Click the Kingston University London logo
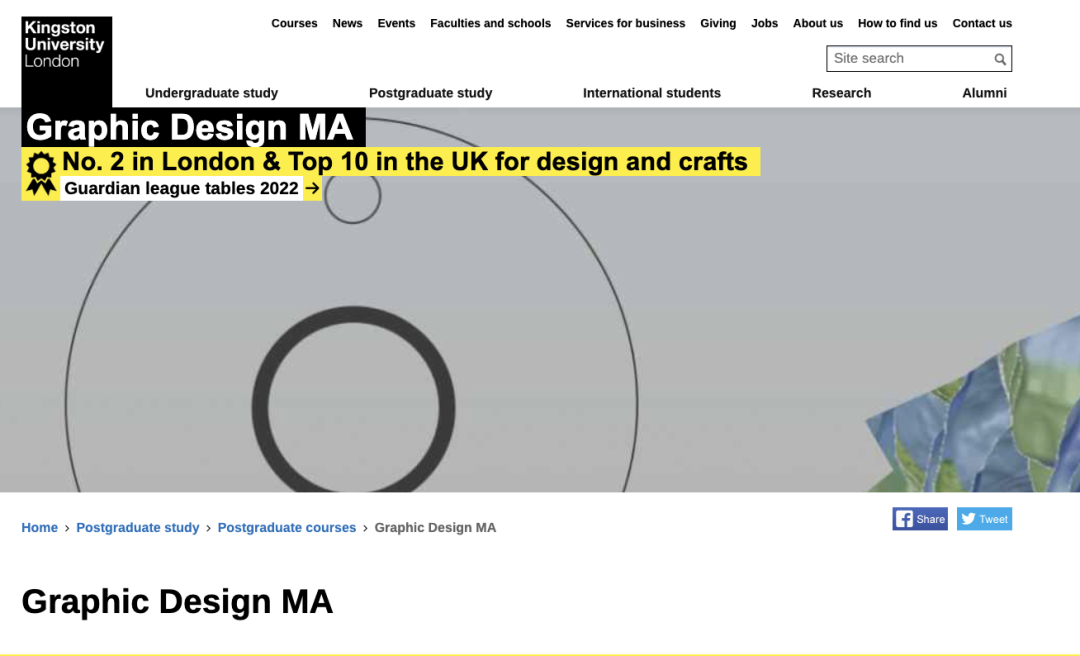This screenshot has width=1080, height=656. point(66,61)
